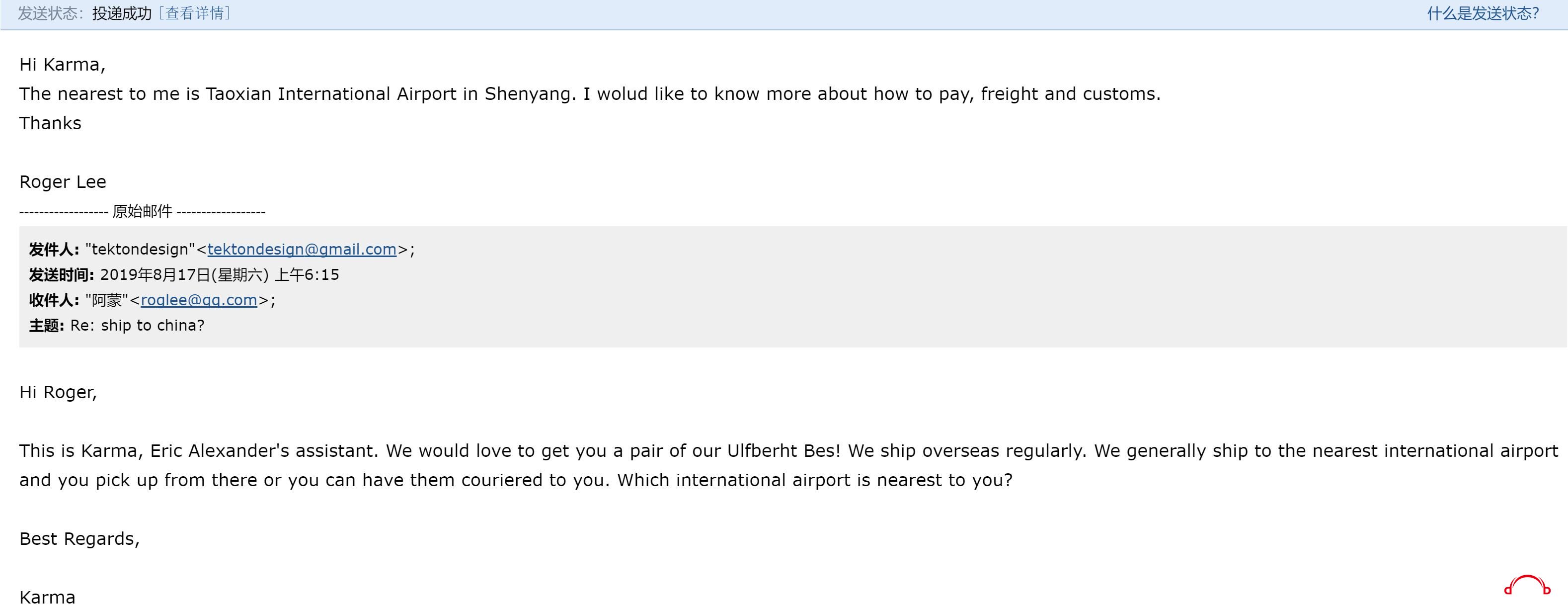Click the 发送时间 date and time line

[x=184, y=274]
